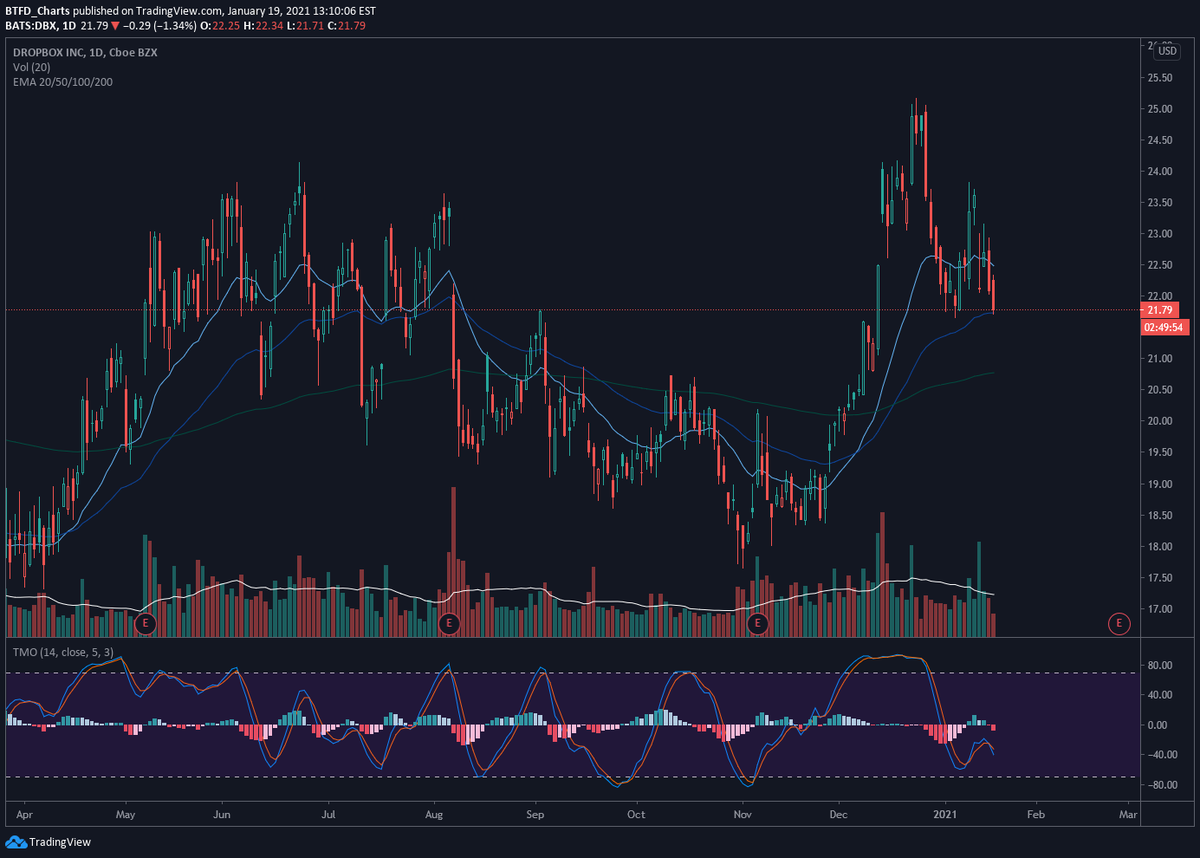Click the EMA 20/50/100/200 indicator label
Screen dimensions: 1200x858
[x=62, y=81]
